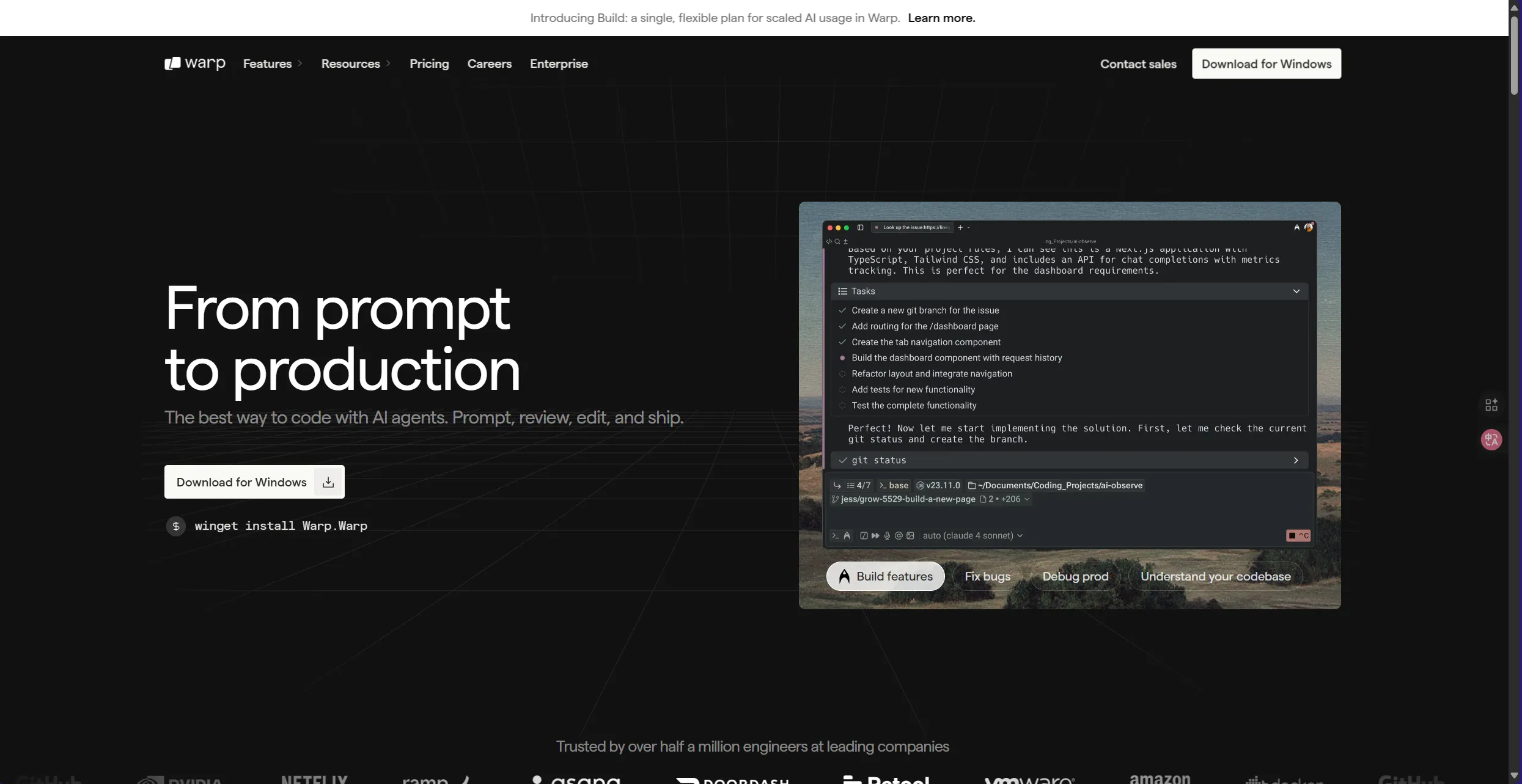The image size is (1522, 784).
Task: Click the microphone voice input icon
Action: point(887,536)
